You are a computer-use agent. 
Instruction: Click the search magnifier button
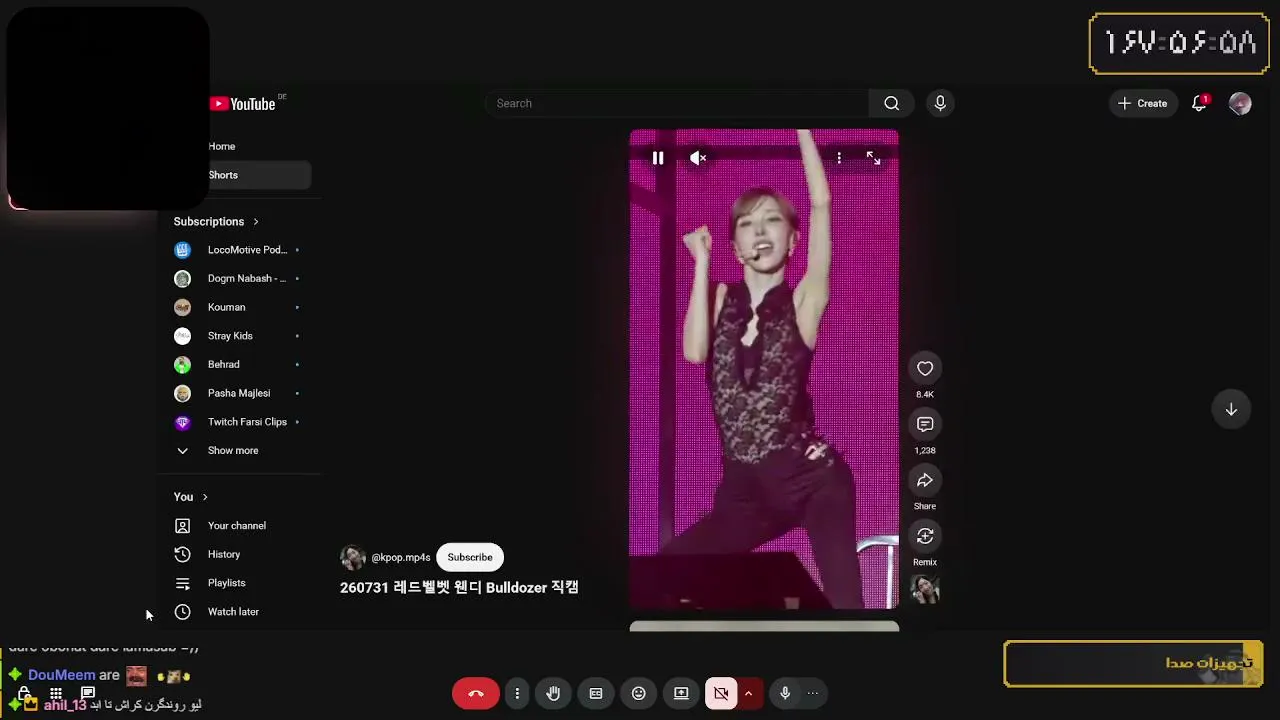click(892, 103)
